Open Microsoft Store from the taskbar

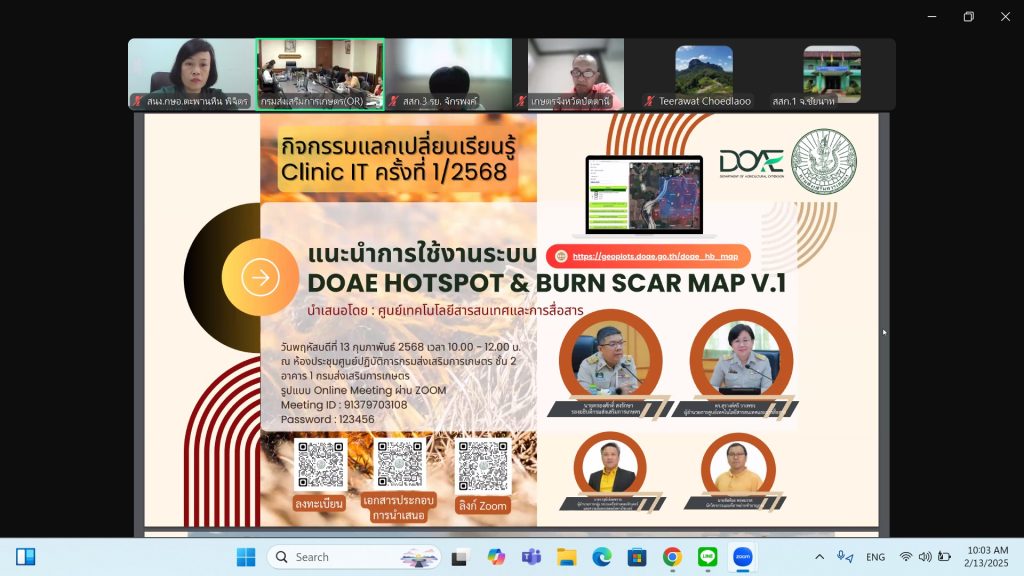point(637,557)
